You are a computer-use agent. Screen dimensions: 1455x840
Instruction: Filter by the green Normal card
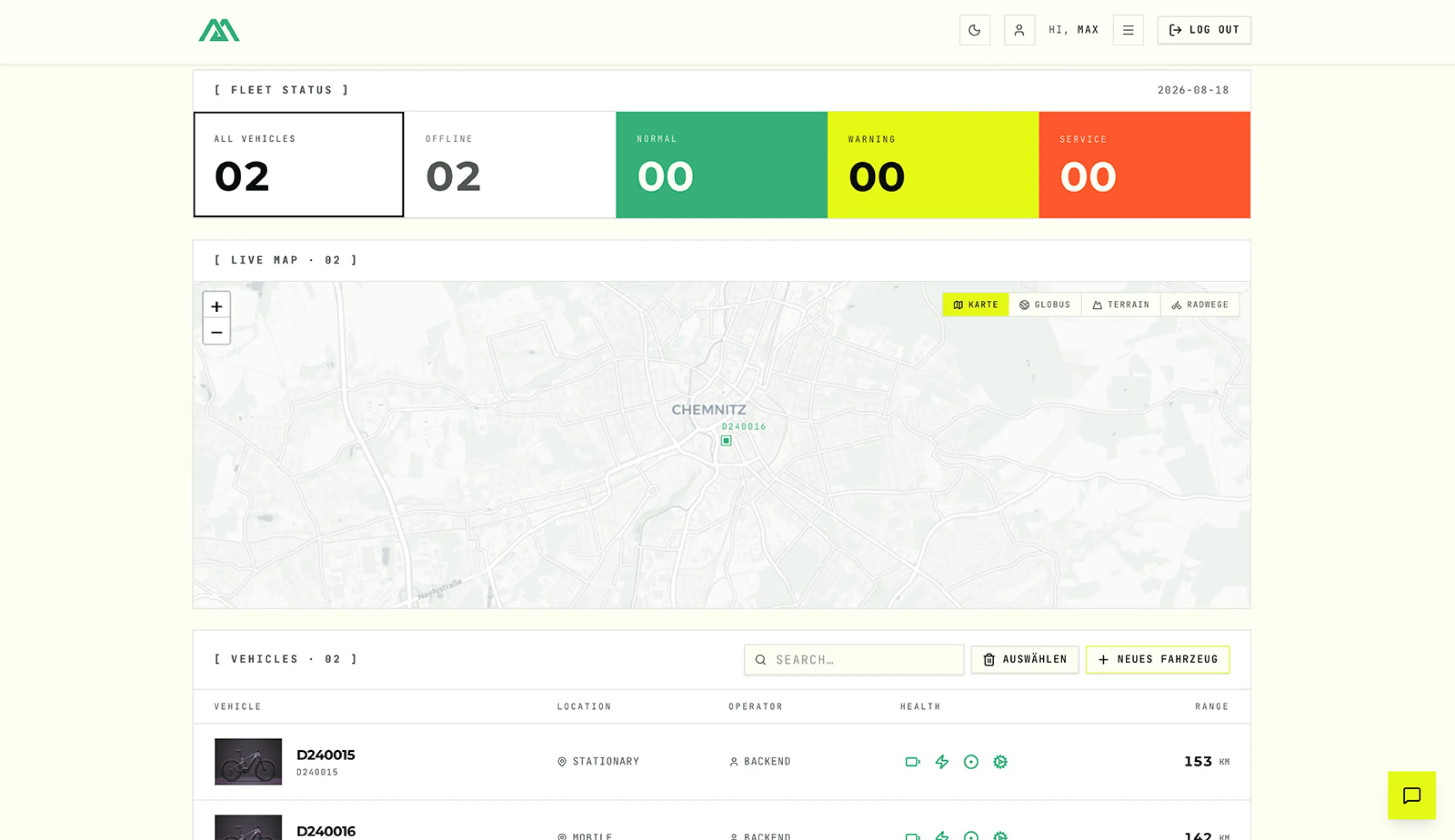(x=721, y=164)
